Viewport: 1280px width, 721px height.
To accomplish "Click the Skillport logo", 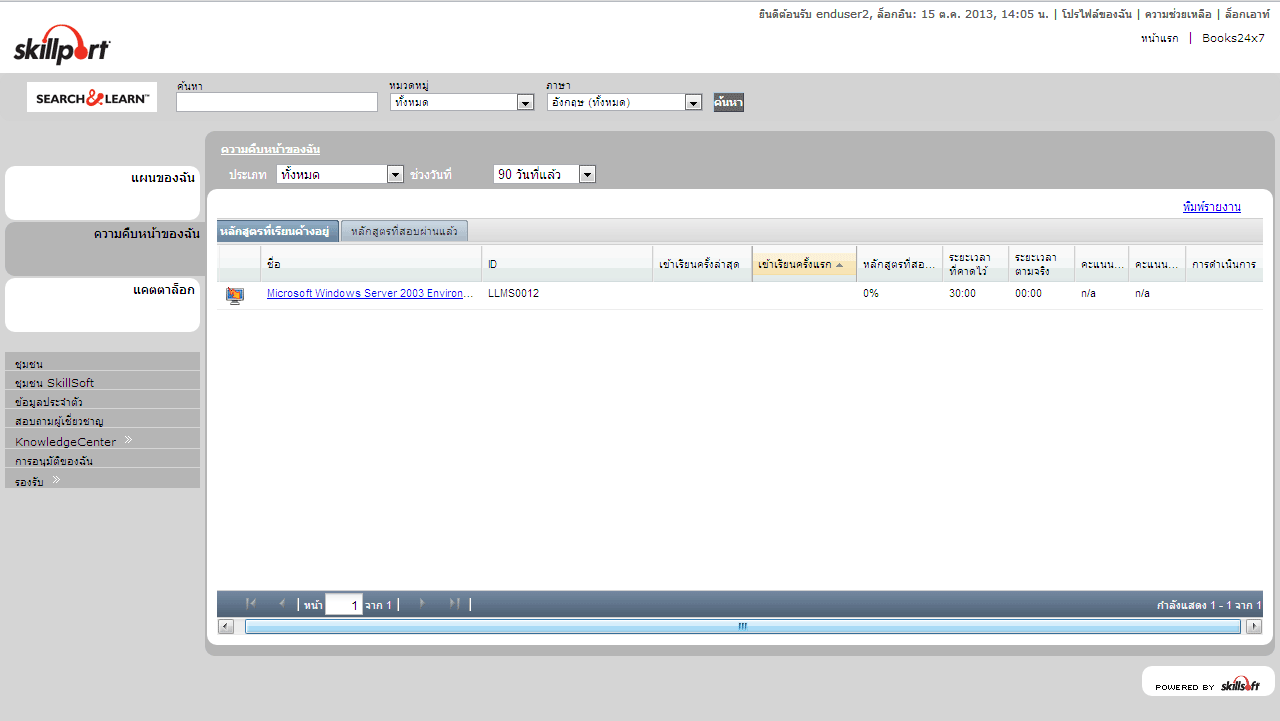I will coord(62,46).
